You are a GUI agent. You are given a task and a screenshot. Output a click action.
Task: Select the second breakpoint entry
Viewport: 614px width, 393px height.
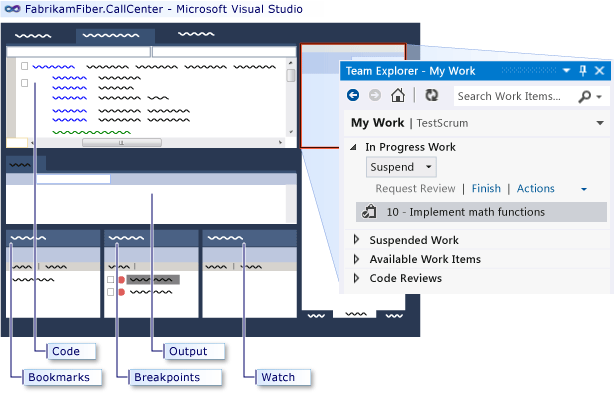[x=151, y=292]
